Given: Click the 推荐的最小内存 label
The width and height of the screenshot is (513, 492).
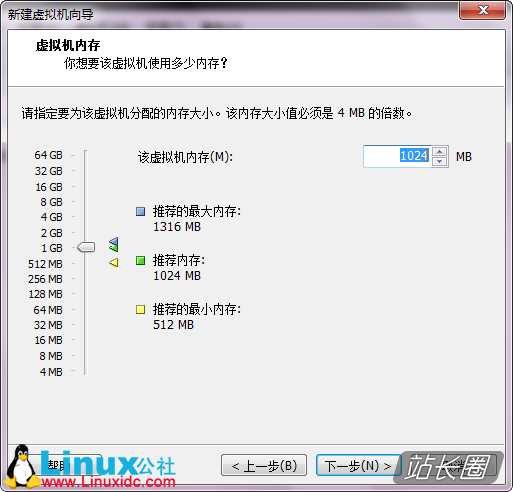Looking at the screenshot, I should 197,309.
